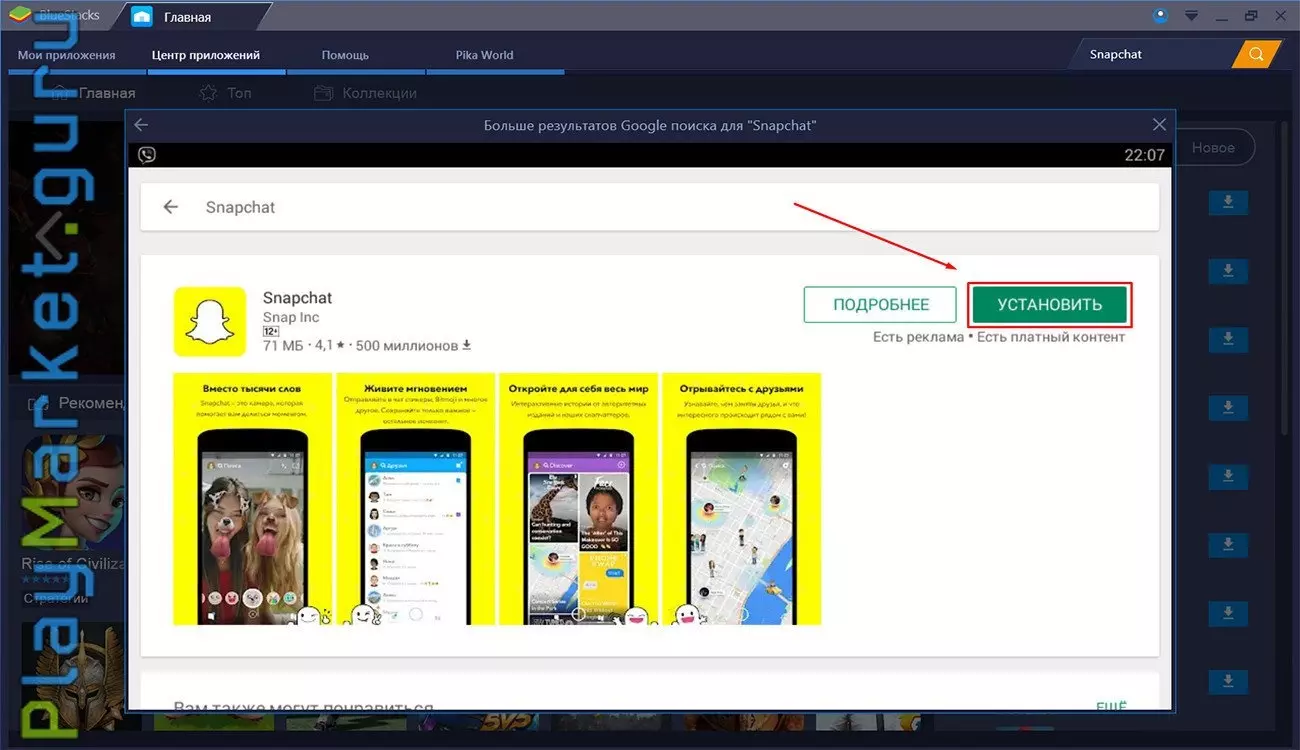Click the popup title 'Больше результатов Google поиска'

tap(650, 125)
